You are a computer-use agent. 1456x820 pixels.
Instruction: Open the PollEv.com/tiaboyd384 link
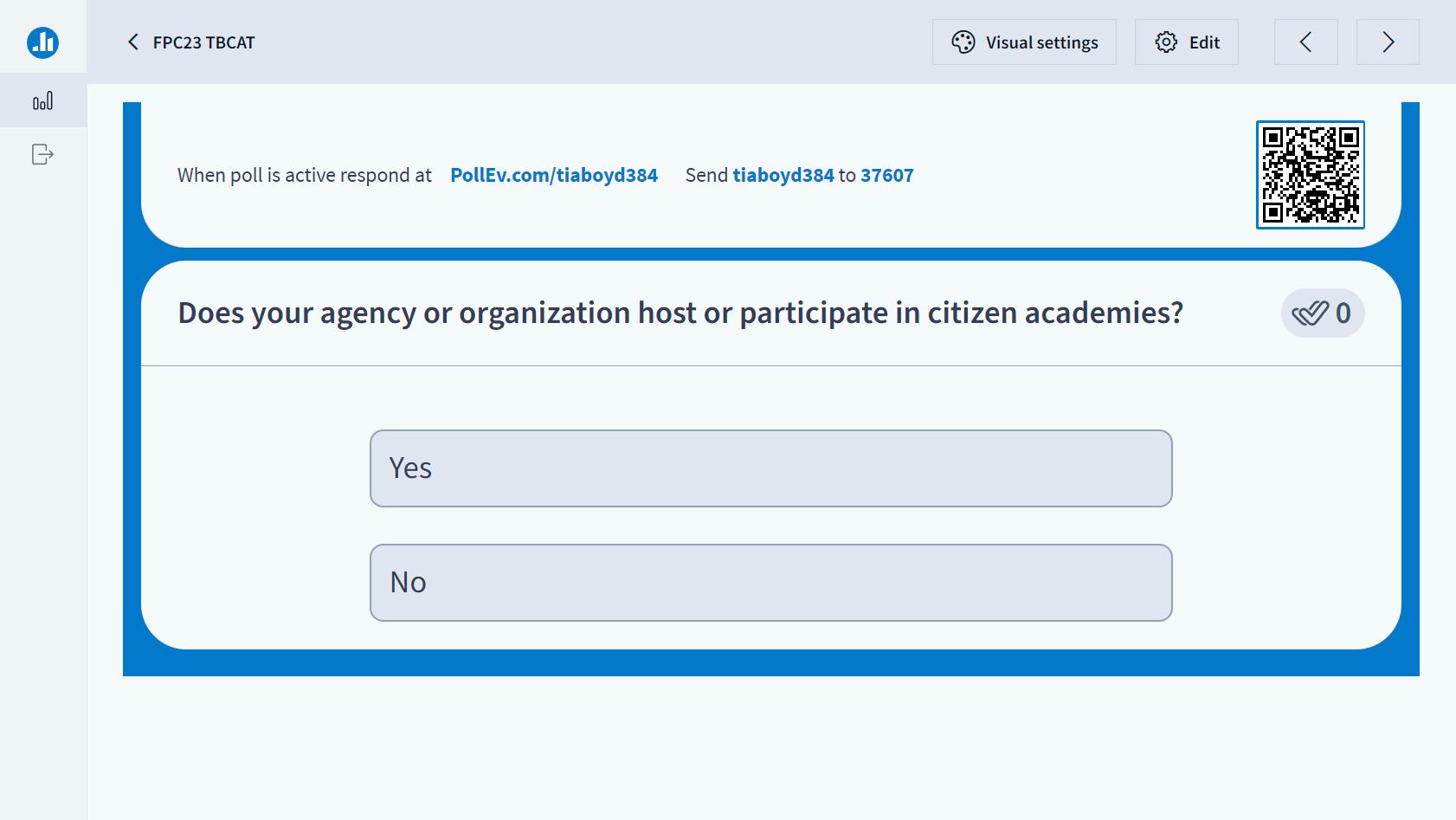pyautogui.click(x=553, y=175)
